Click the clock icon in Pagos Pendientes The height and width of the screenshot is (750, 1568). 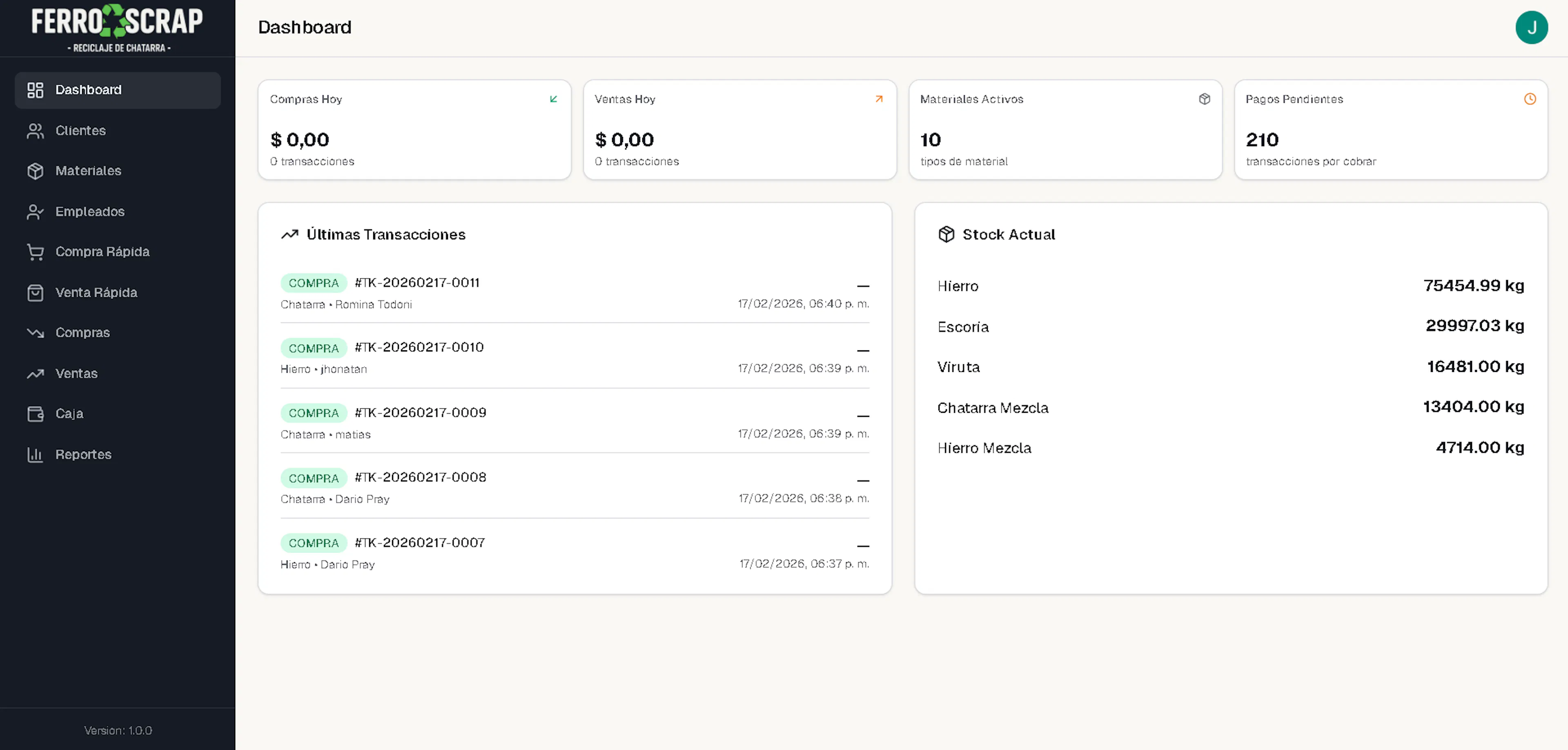[1530, 99]
